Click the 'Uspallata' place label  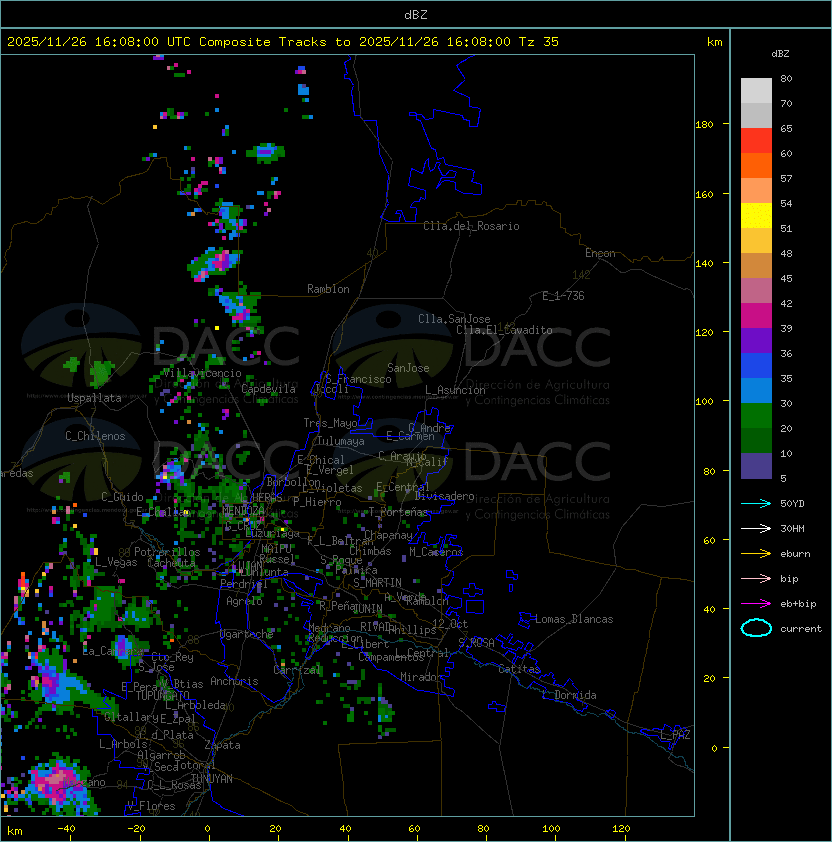[94, 398]
